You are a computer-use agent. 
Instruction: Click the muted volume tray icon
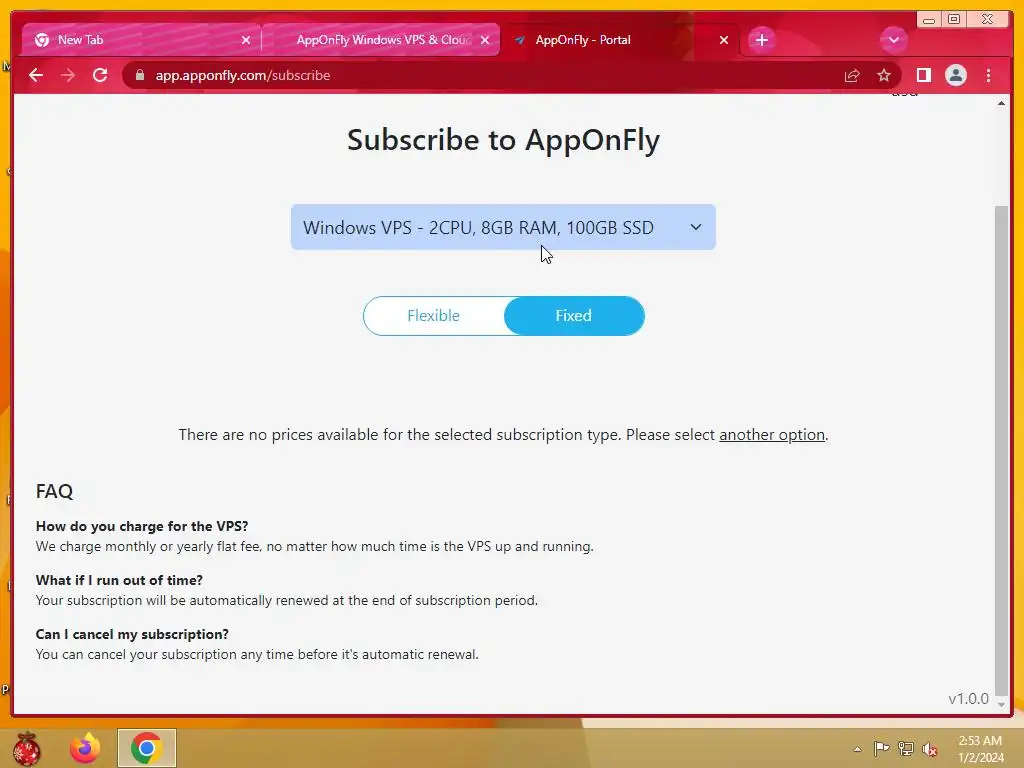tap(930, 749)
